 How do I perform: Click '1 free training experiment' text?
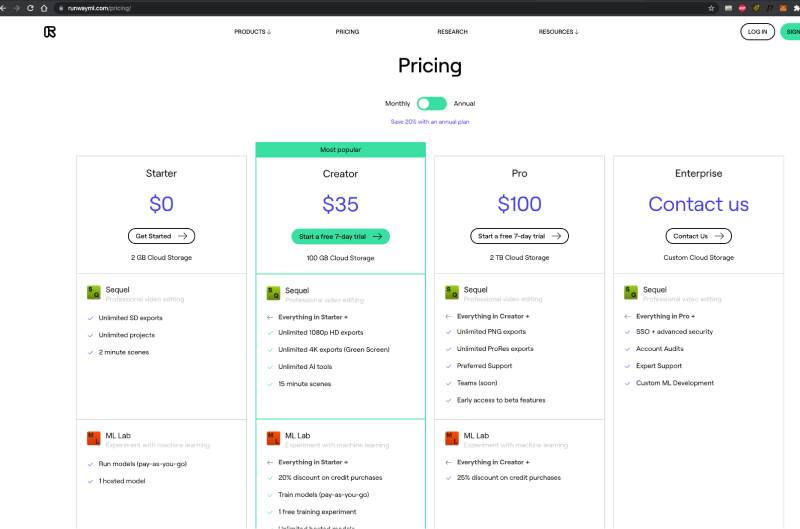coord(317,512)
